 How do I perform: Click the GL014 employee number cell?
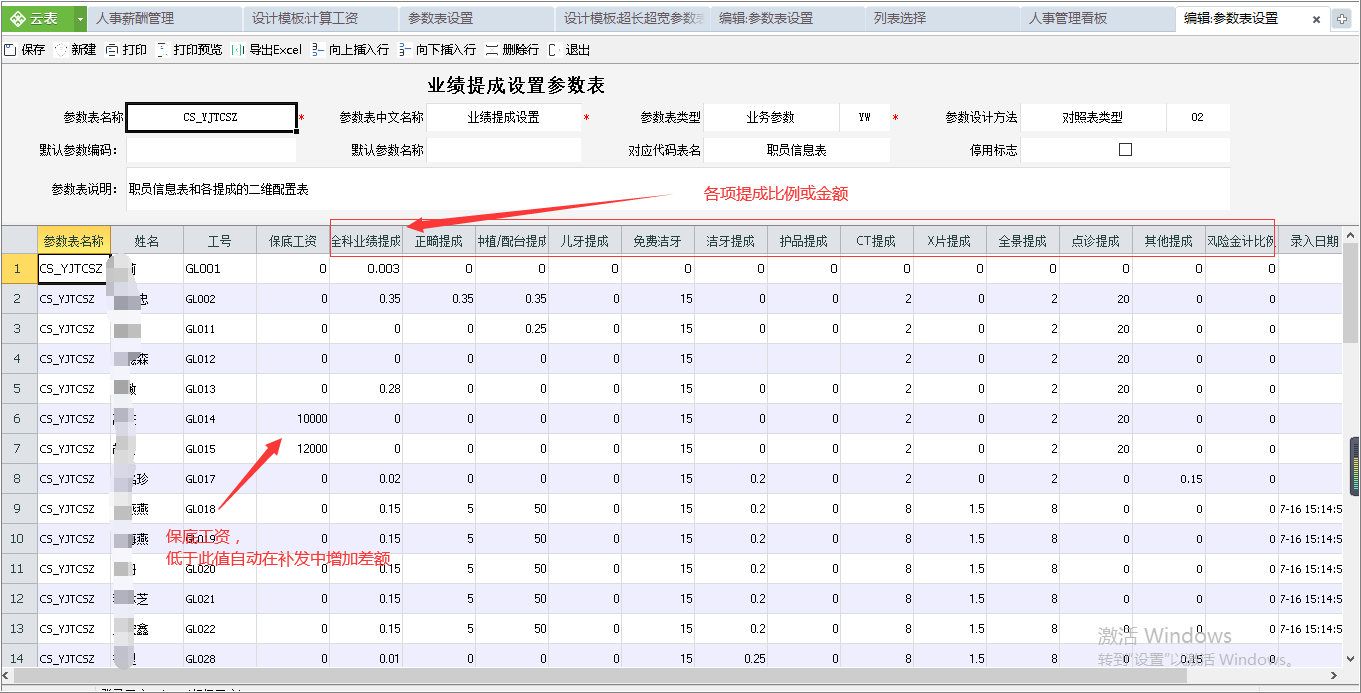tap(220, 419)
